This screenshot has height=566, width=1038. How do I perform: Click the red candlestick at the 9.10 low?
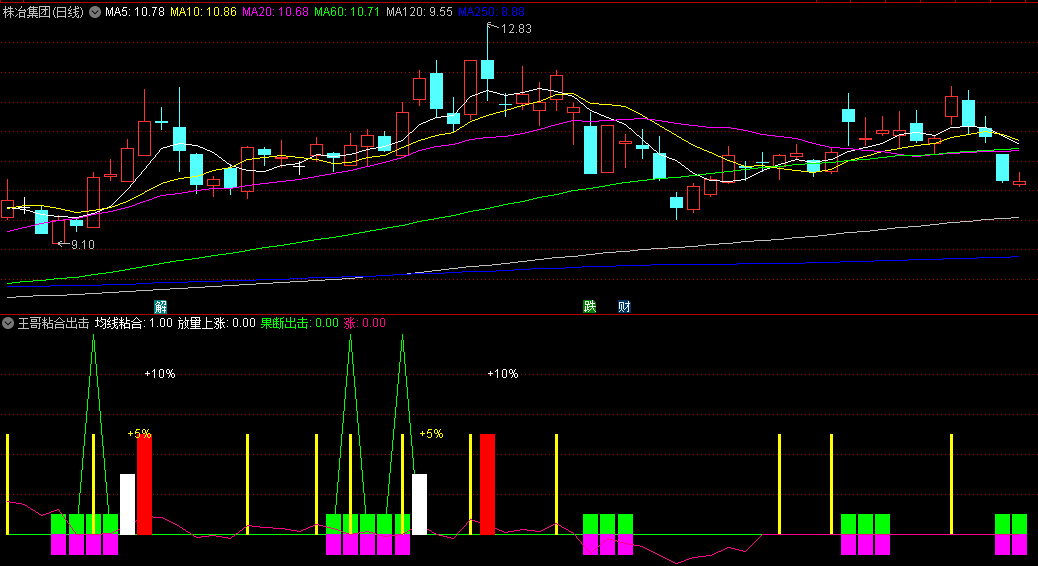(x=59, y=232)
